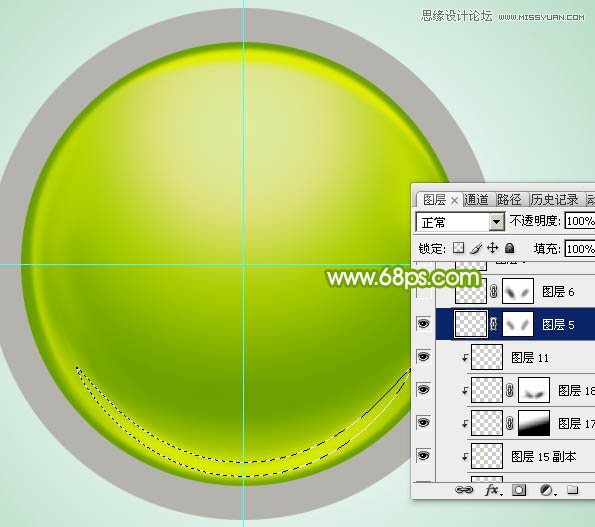This screenshot has height=527, width=595.
Task: Toggle mask link icon on 图层 5
Action: point(494,324)
